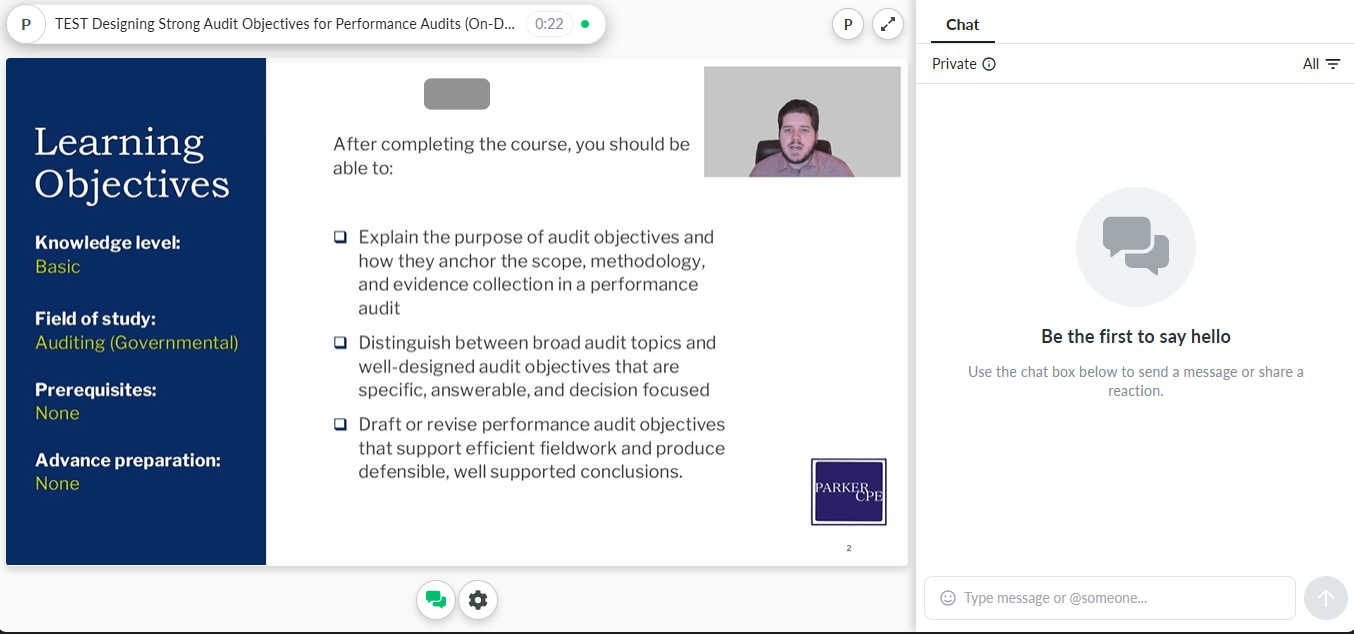Open the emoji picker in the message box
The height and width of the screenshot is (634, 1354).
948,598
